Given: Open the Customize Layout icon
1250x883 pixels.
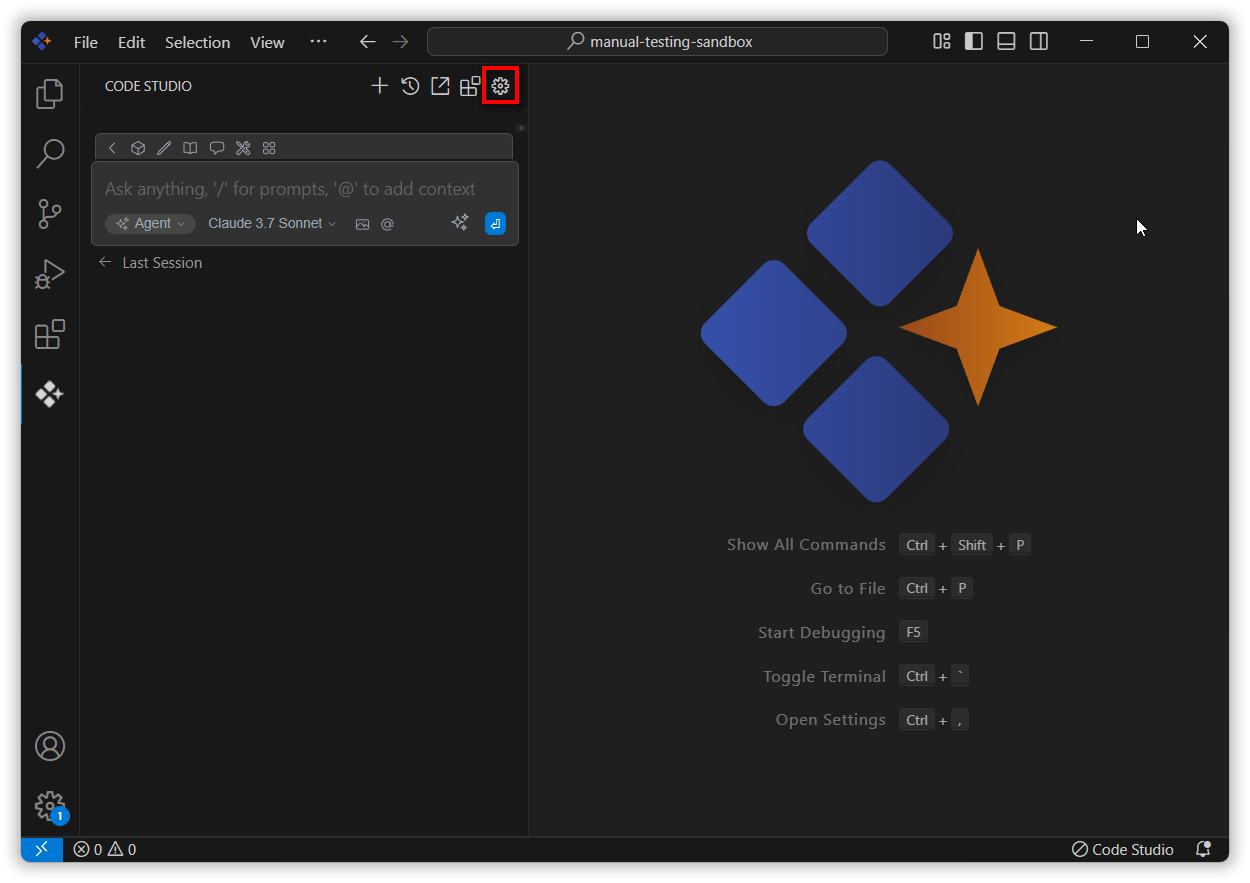Looking at the screenshot, I should (x=942, y=41).
